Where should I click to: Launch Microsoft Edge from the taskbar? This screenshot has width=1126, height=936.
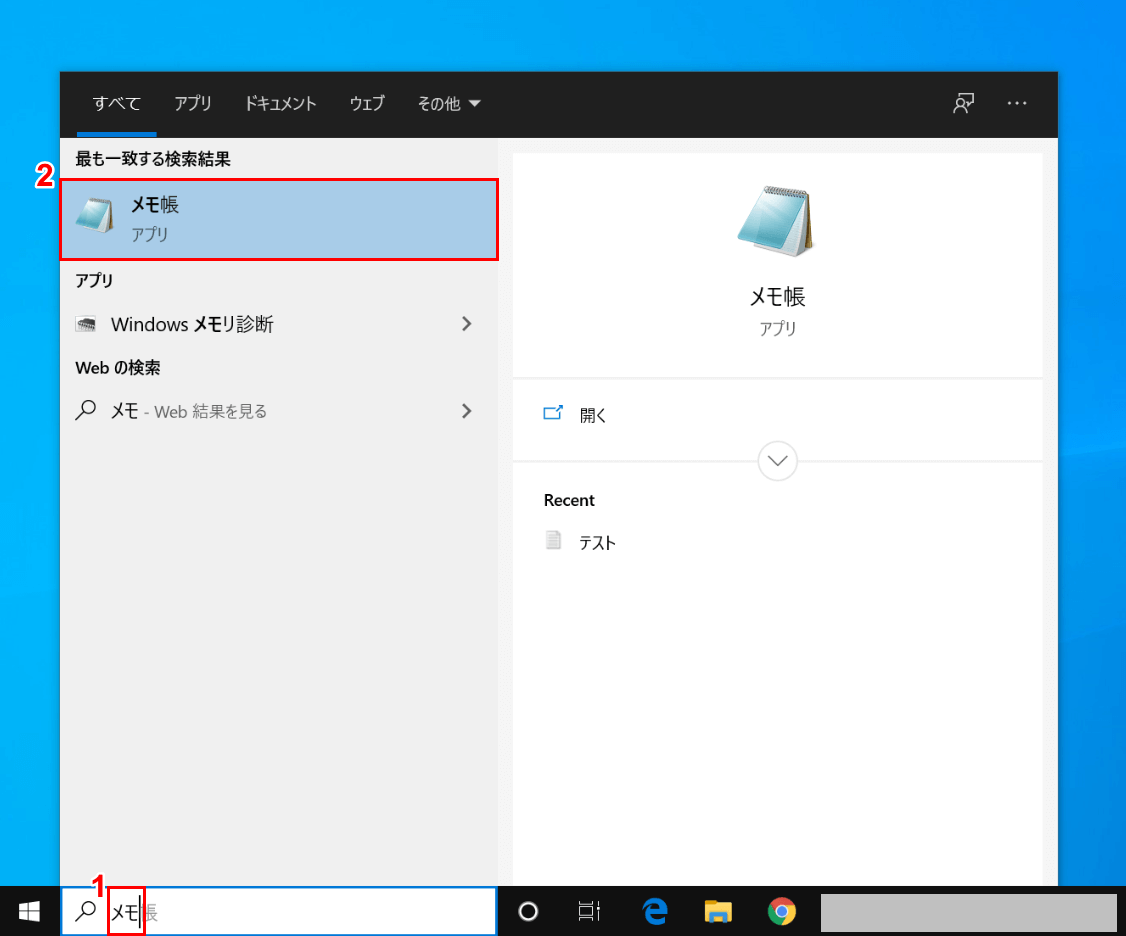tap(654, 912)
